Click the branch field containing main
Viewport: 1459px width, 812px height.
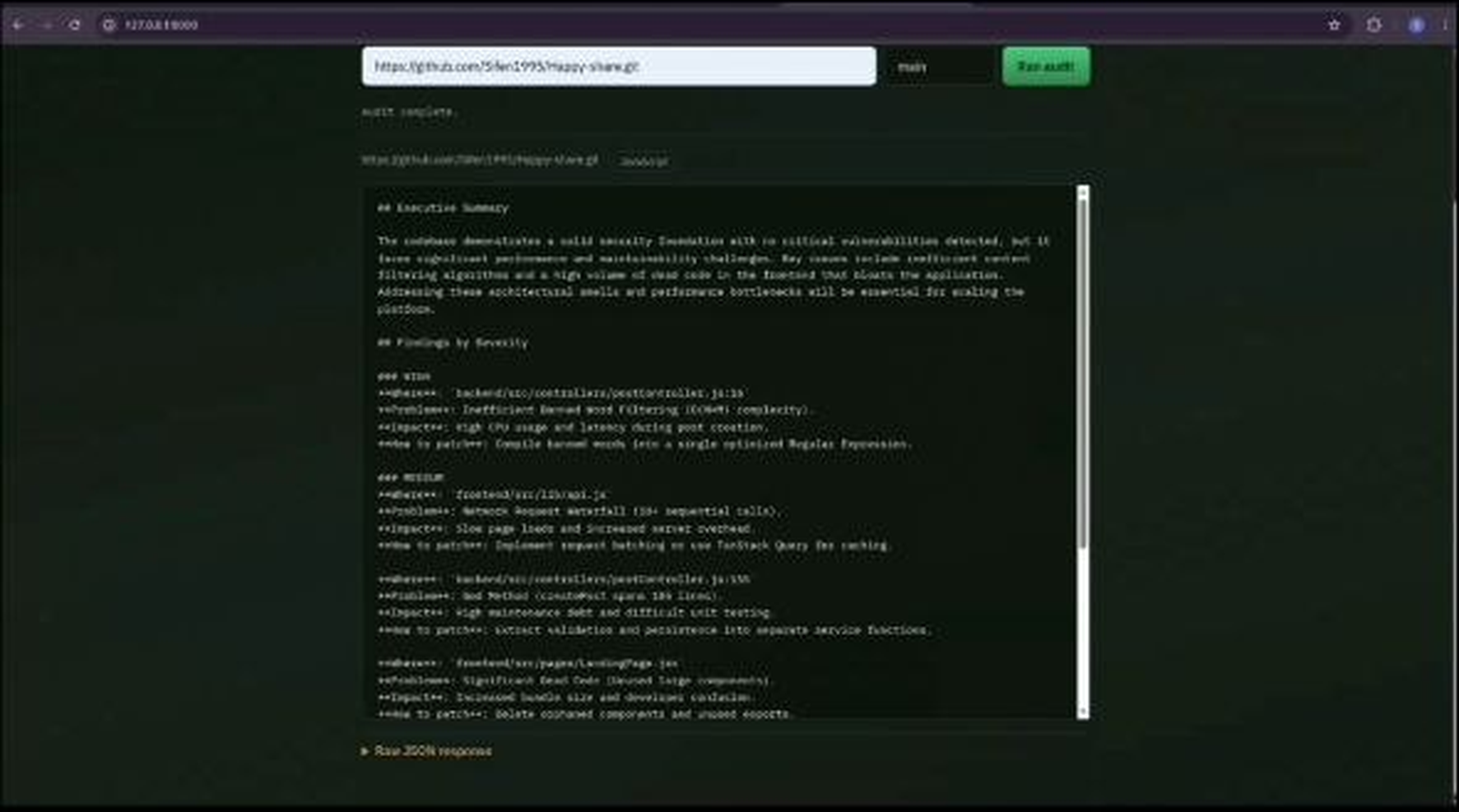940,67
